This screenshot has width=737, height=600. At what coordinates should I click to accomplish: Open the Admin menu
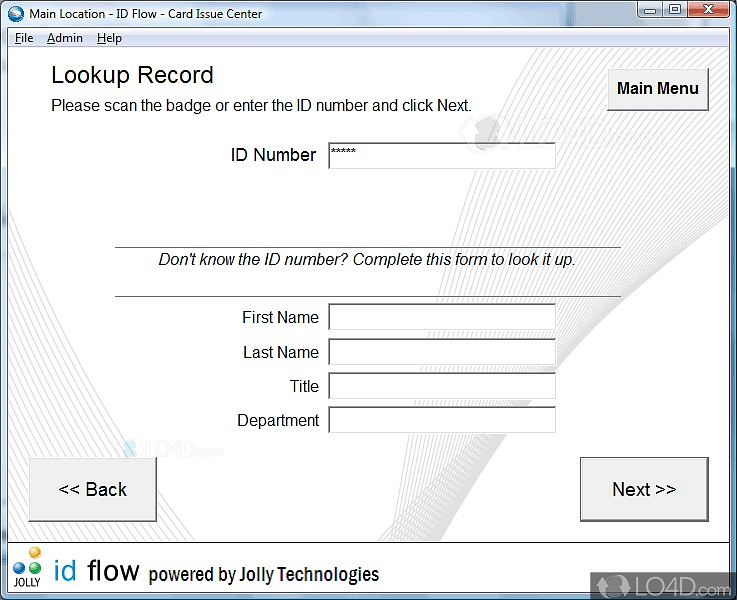coord(65,38)
